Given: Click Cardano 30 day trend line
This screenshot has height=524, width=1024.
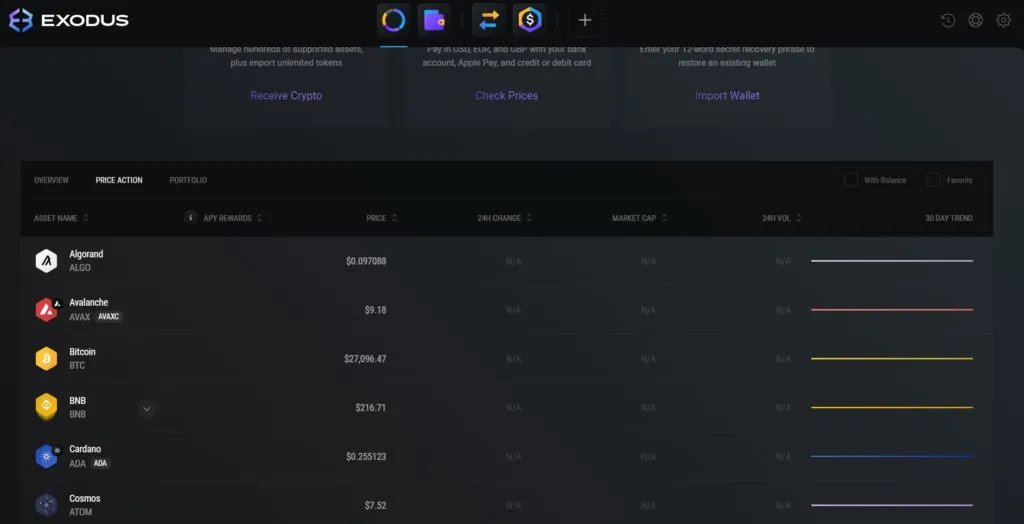Looking at the screenshot, I should pyautogui.click(x=891, y=456).
